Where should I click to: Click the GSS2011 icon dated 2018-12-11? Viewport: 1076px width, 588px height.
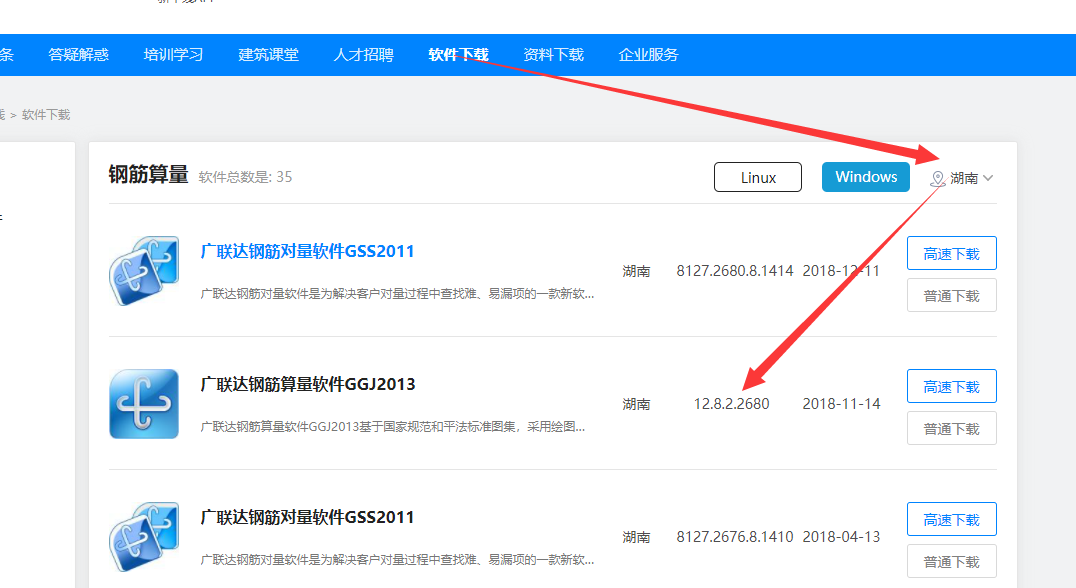[x=144, y=270]
